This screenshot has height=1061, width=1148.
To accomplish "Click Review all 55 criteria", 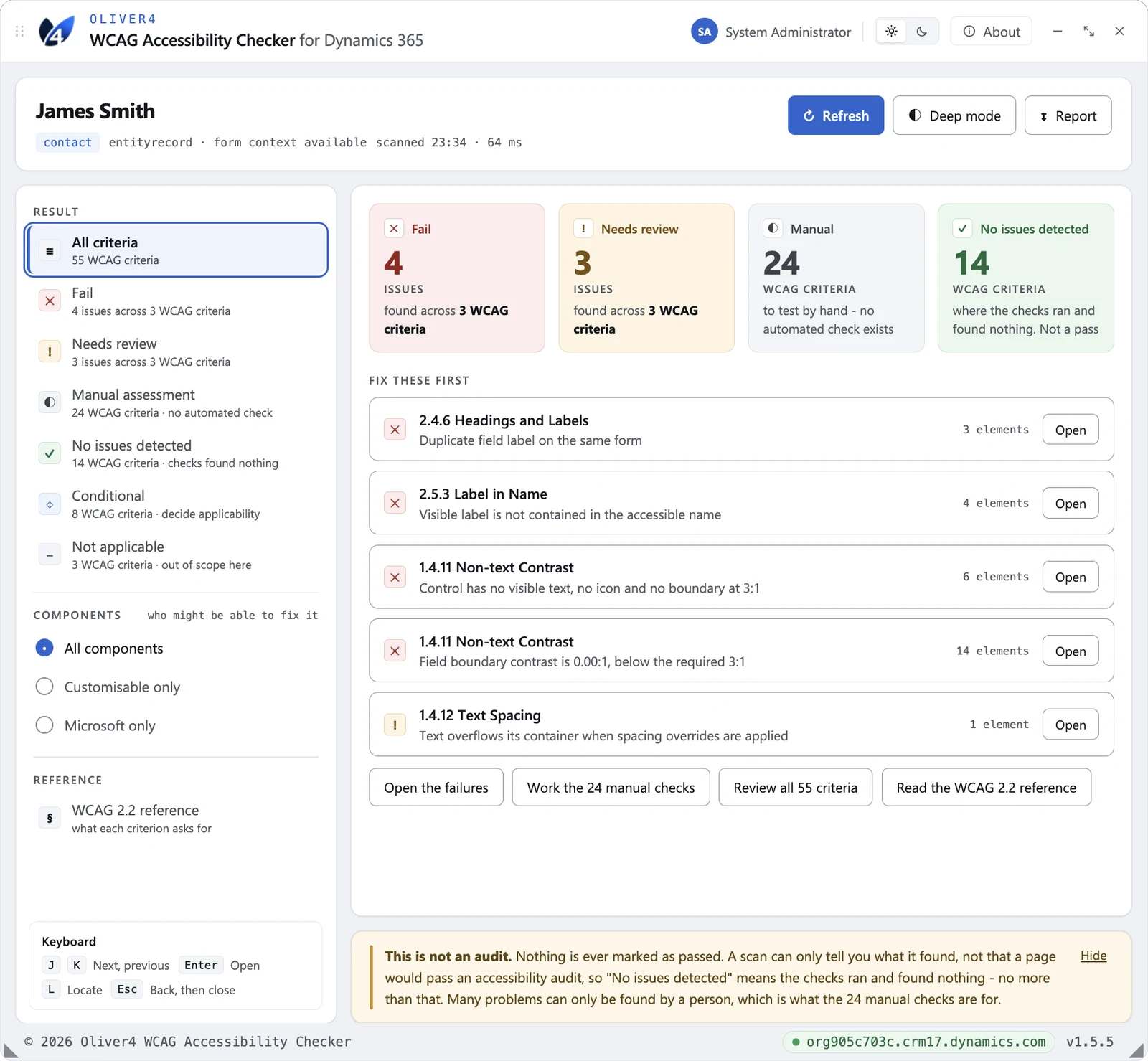I will tap(795, 788).
